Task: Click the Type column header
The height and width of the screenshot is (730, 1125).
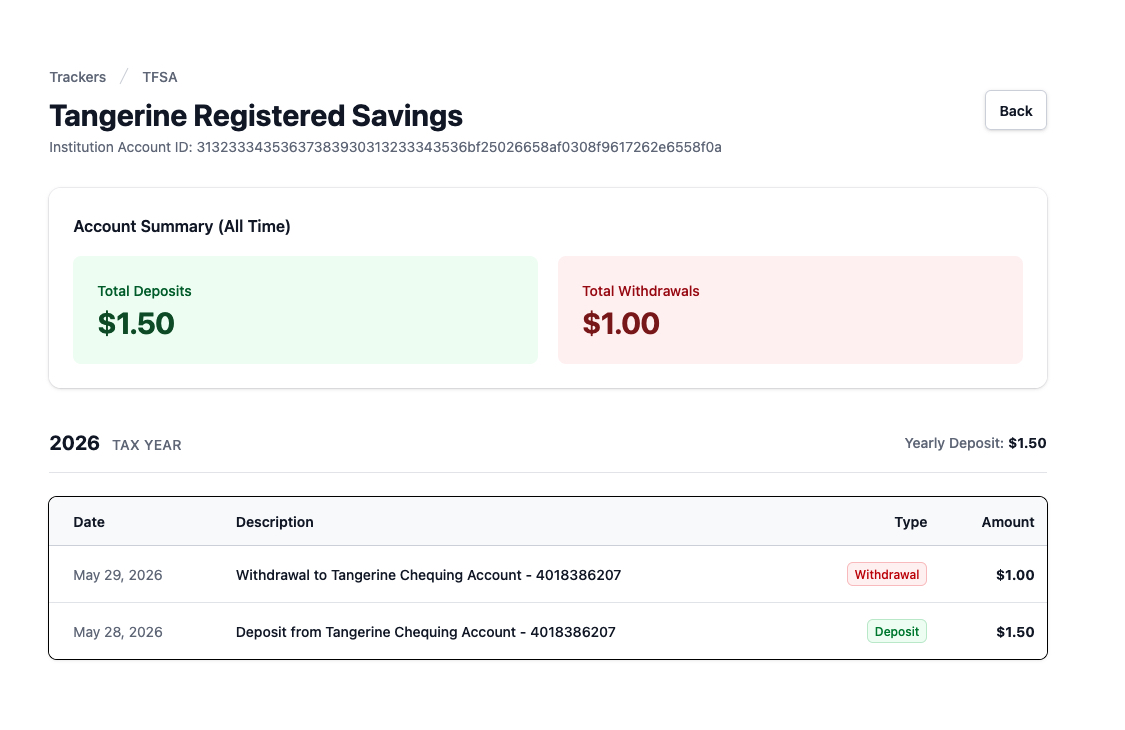Action: pyautogui.click(x=910, y=522)
